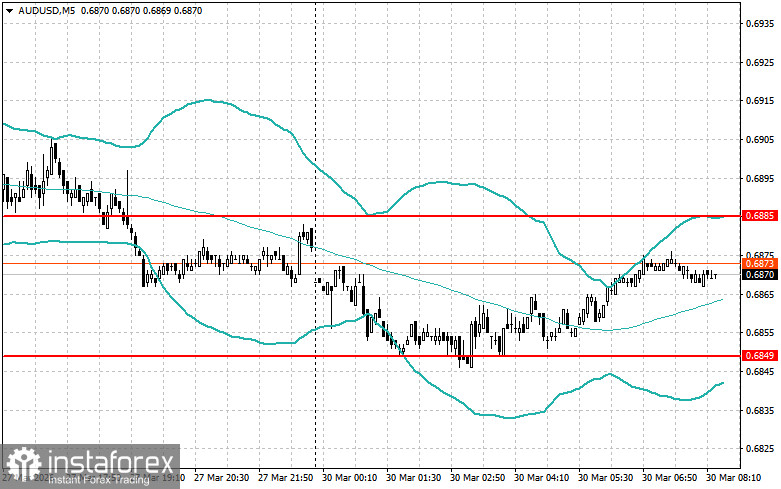Select the 0.6895 price axis value

click(760, 178)
